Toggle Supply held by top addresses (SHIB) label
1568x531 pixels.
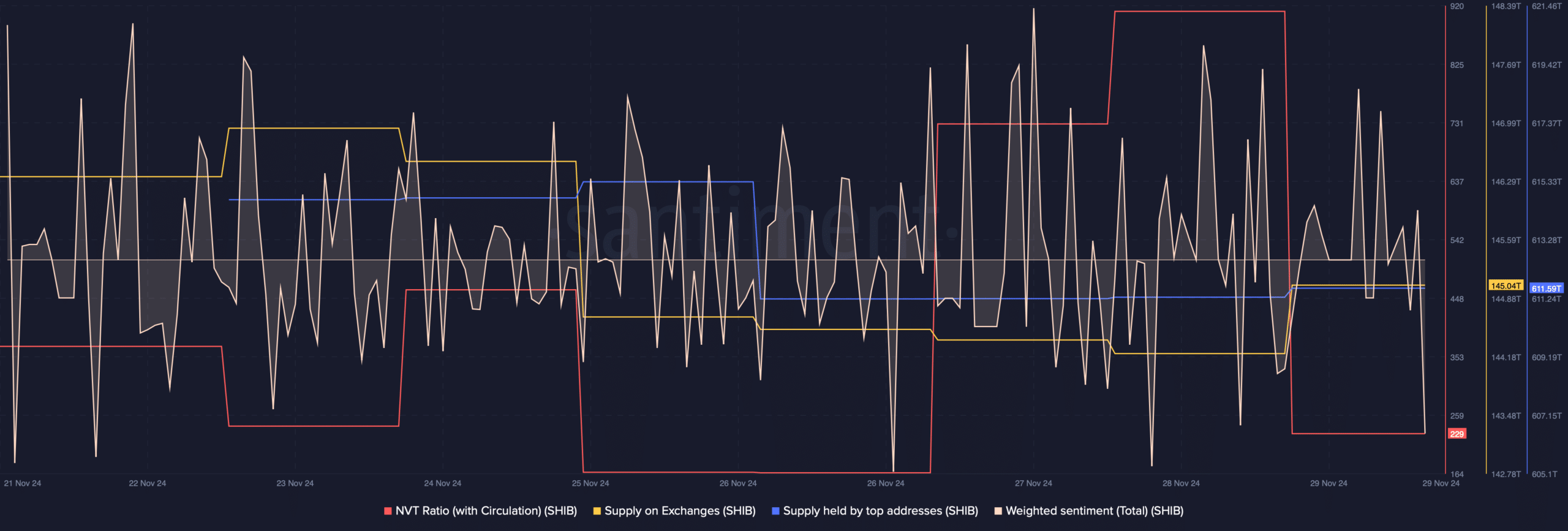880,511
